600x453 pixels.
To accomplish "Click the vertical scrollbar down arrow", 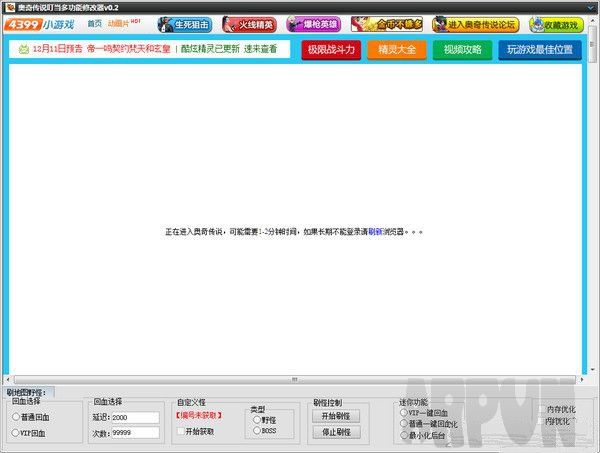I will 593,370.
